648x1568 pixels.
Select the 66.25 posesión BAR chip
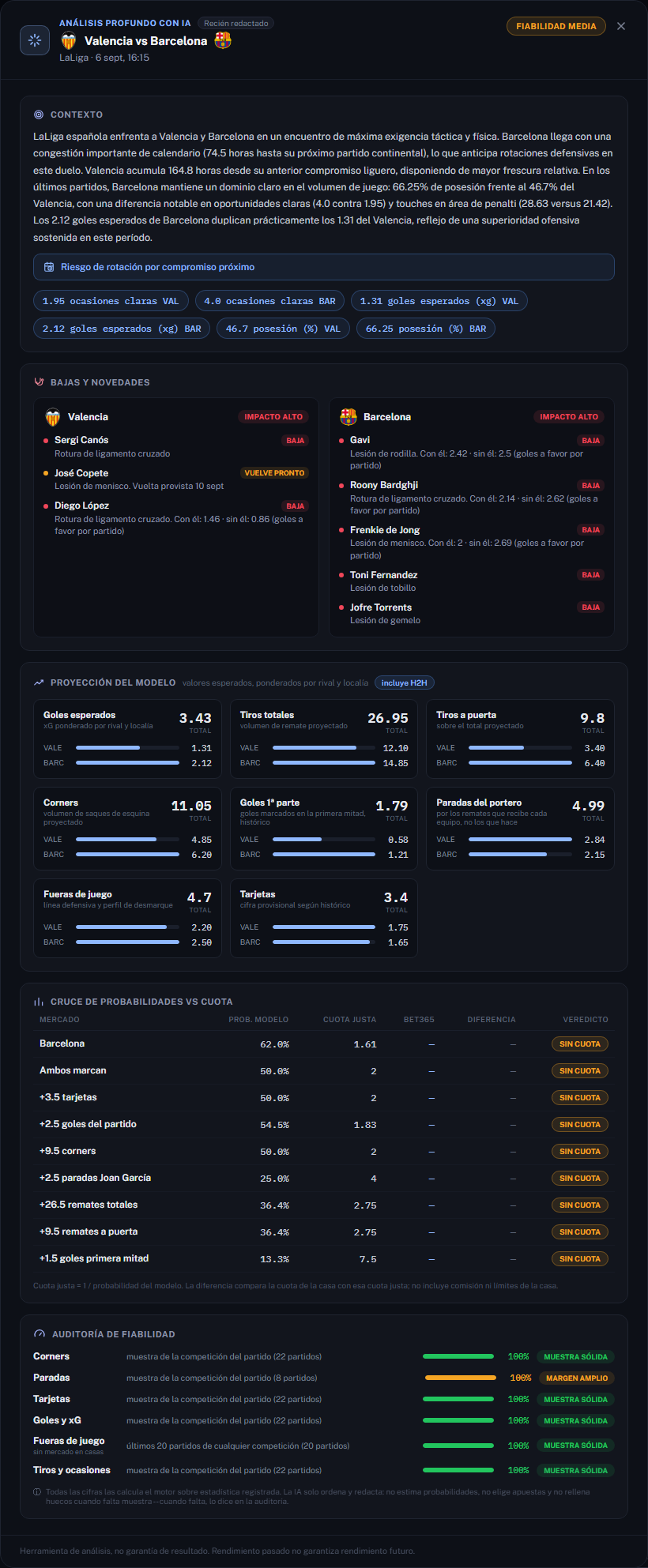click(x=426, y=329)
